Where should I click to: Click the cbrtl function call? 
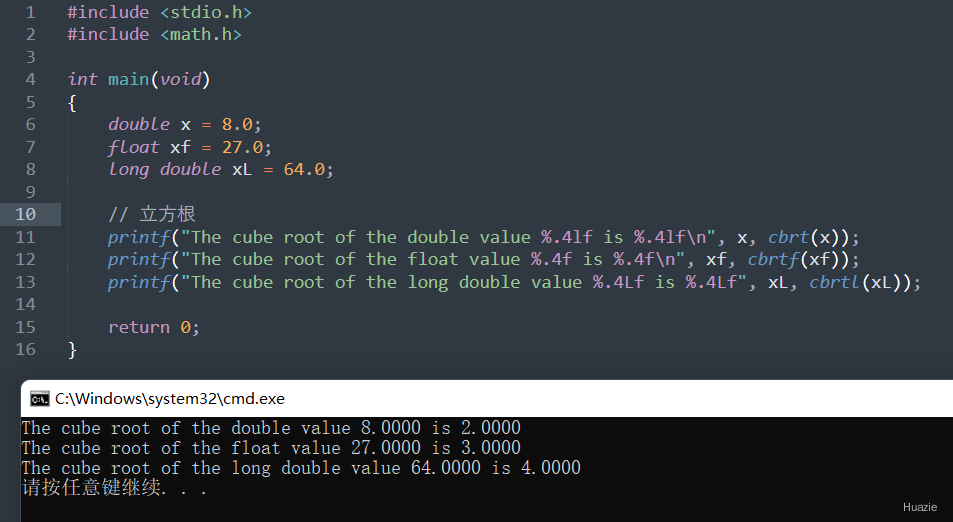click(834, 282)
